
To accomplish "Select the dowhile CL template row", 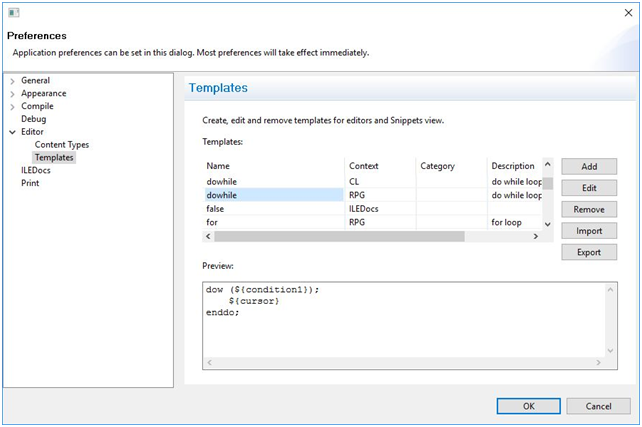I will tap(373, 181).
